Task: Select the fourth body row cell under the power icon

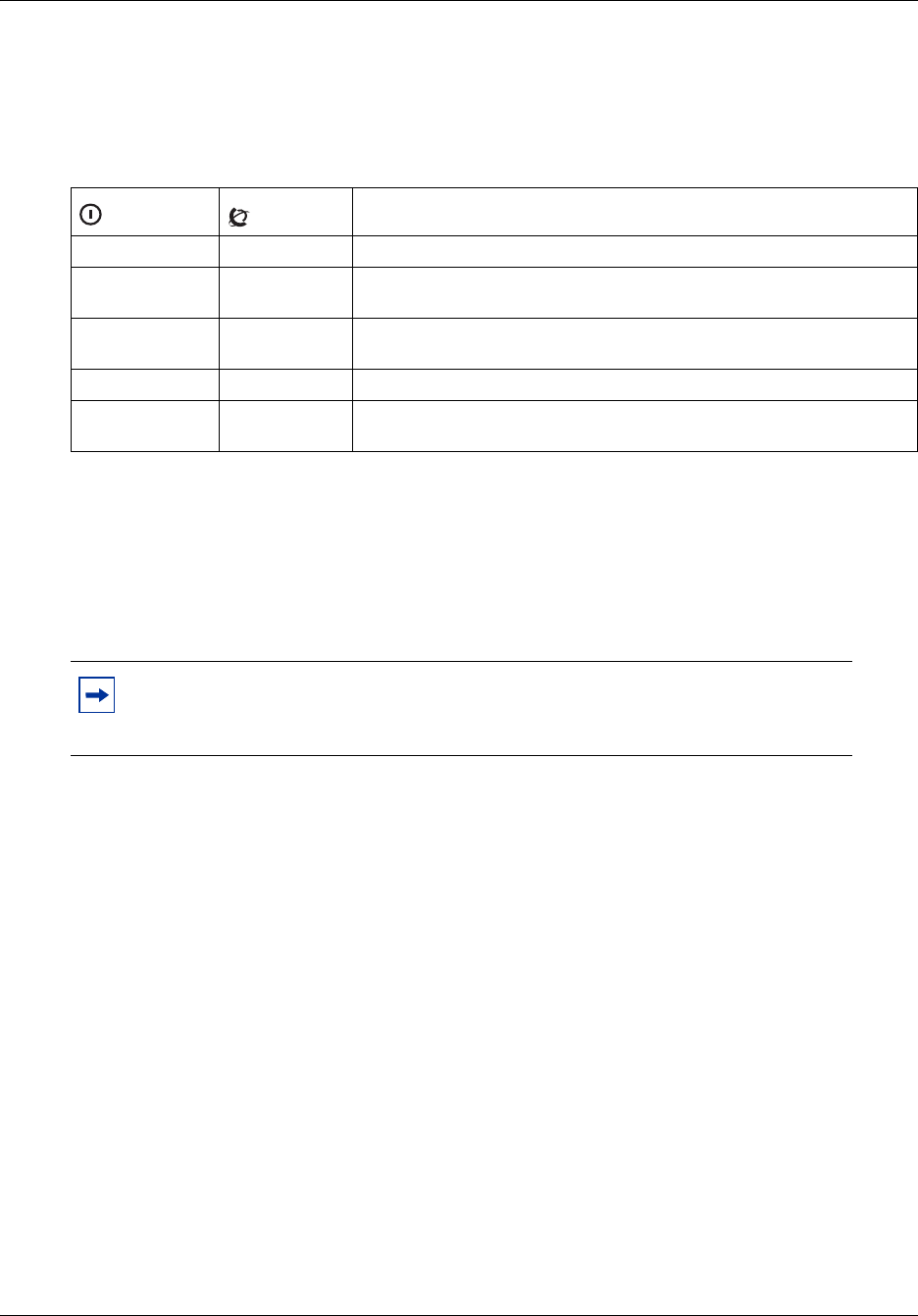Action: click(145, 384)
